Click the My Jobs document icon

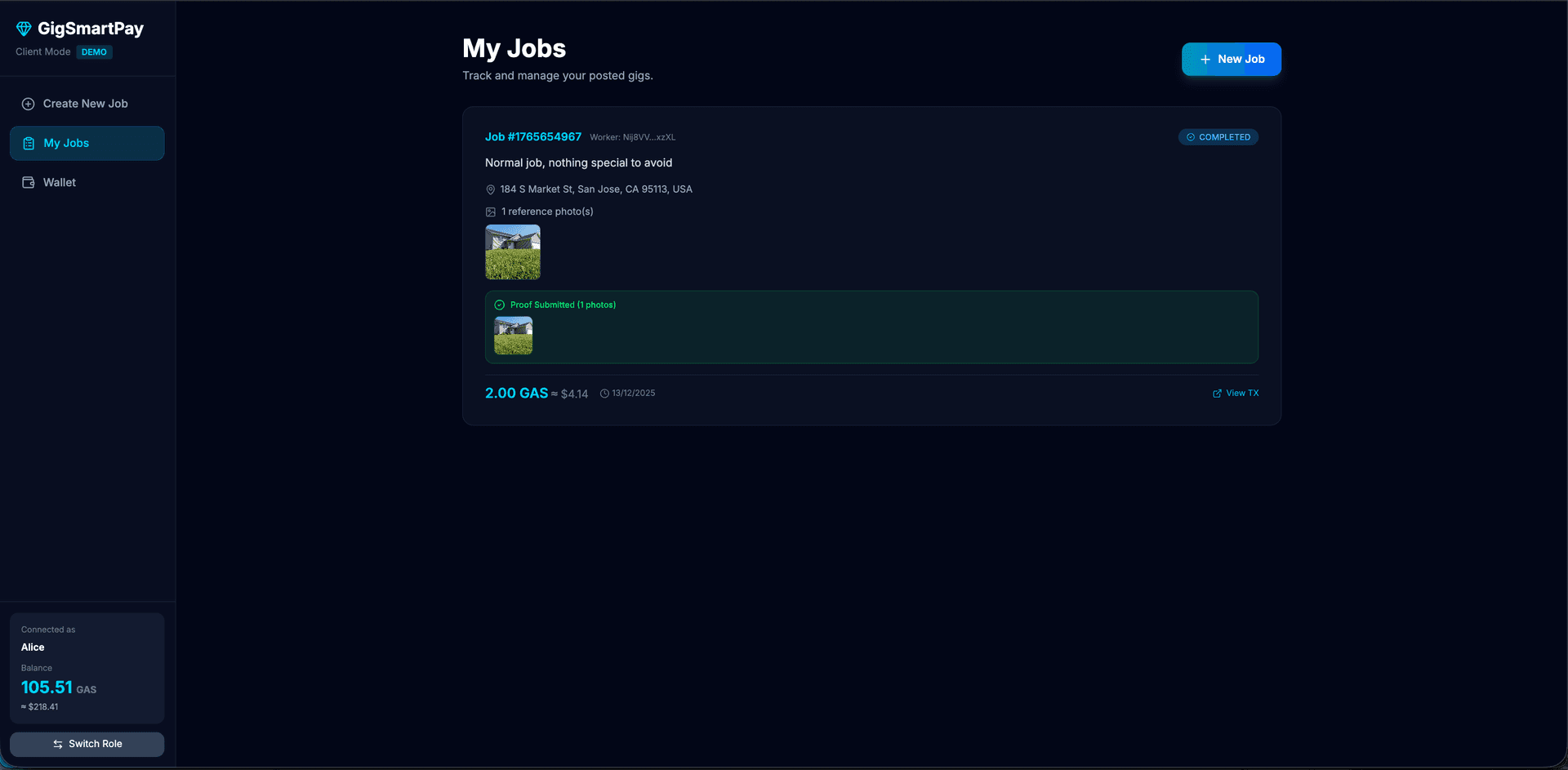pos(27,143)
